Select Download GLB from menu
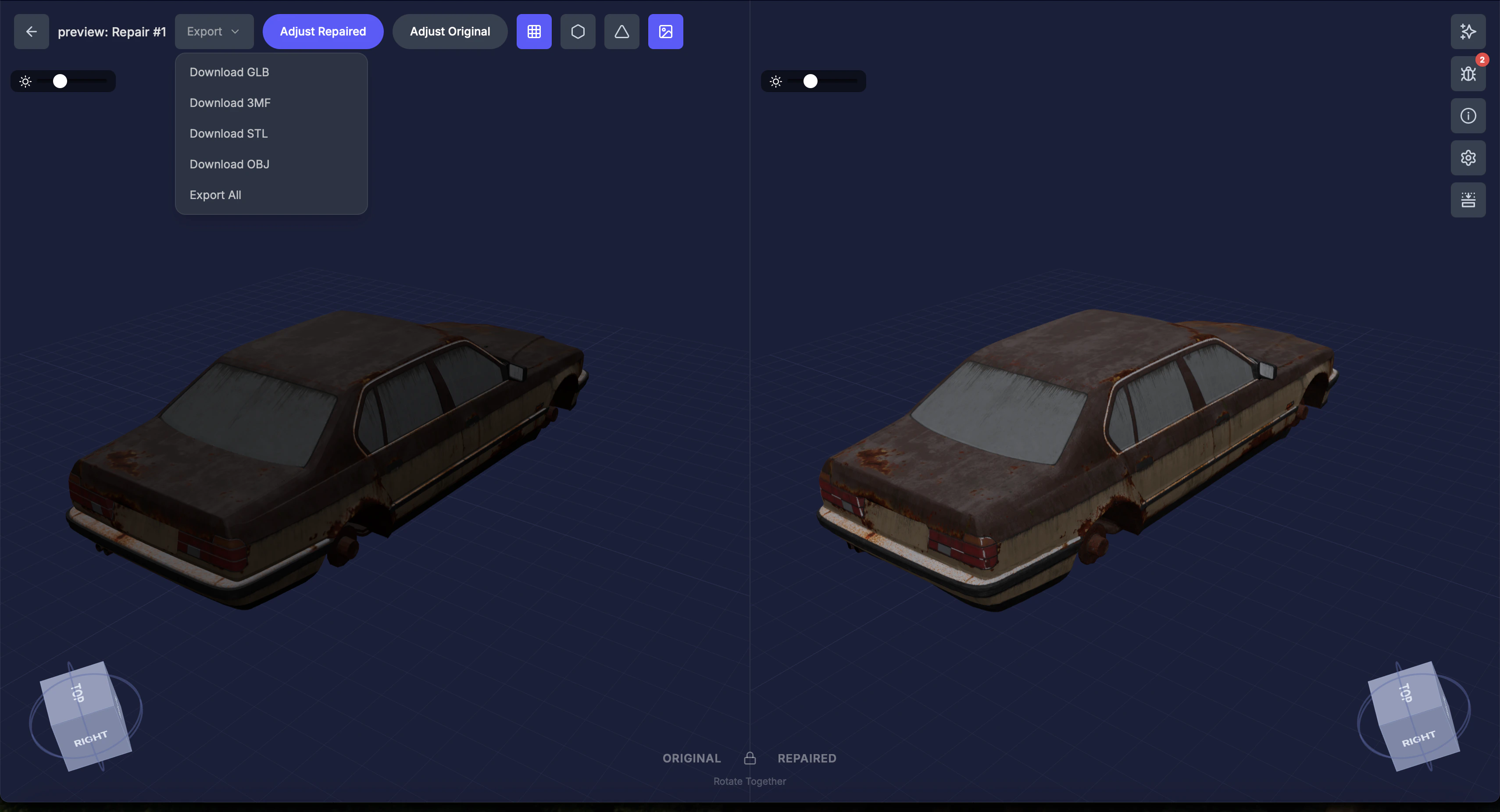This screenshot has height=812, width=1500. click(x=229, y=72)
